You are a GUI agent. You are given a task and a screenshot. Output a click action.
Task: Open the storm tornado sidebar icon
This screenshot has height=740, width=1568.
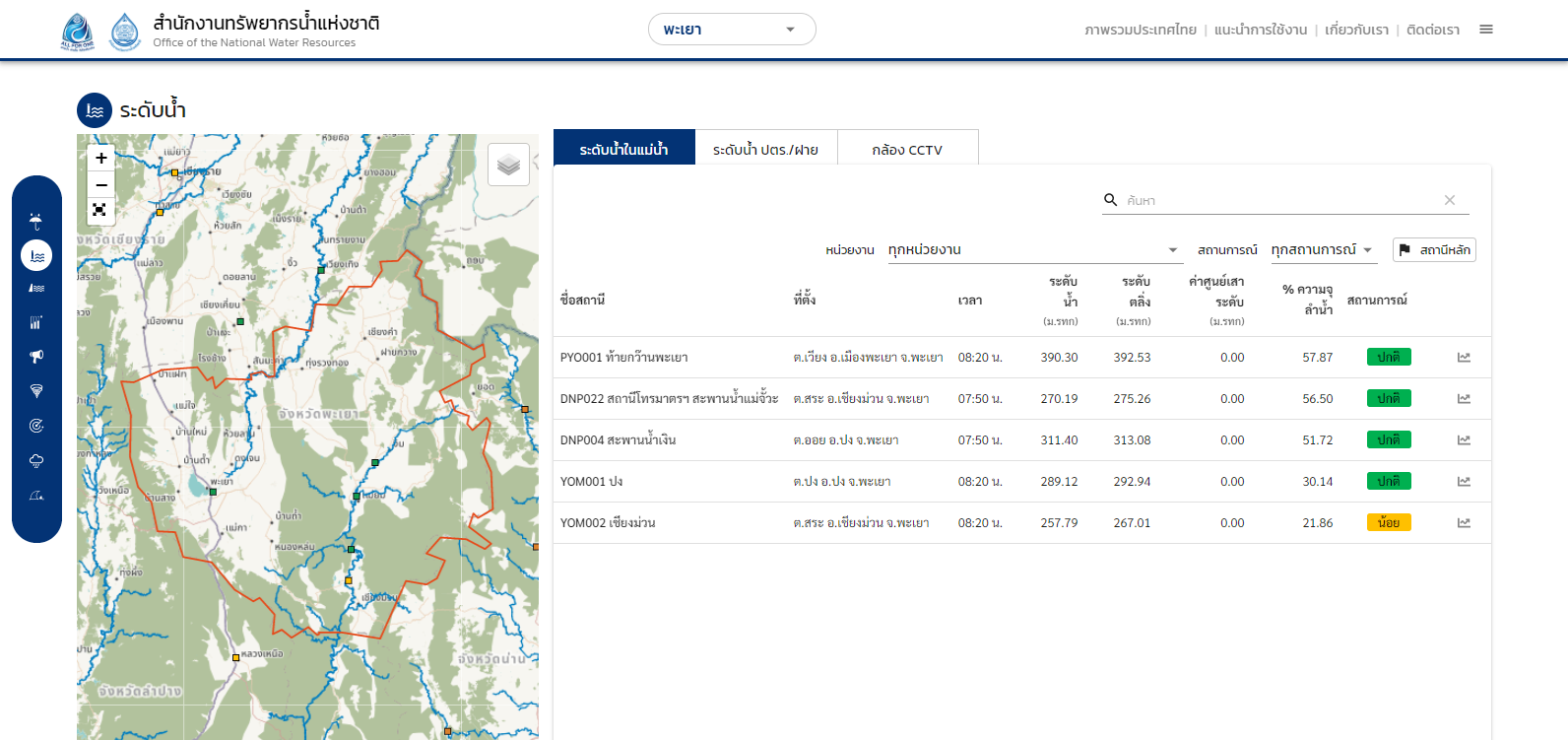[36, 391]
